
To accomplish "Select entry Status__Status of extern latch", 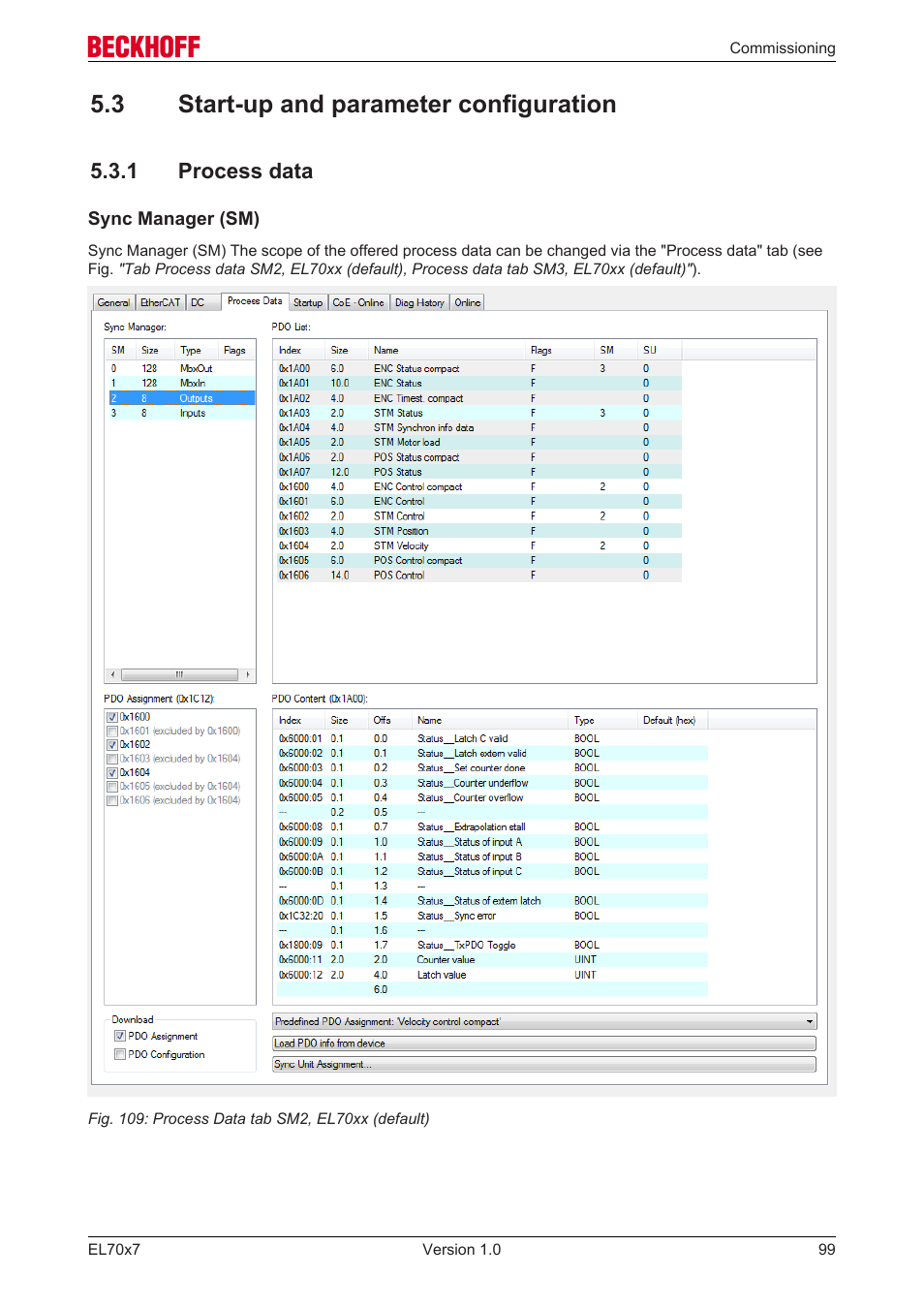I will tap(492, 901).
